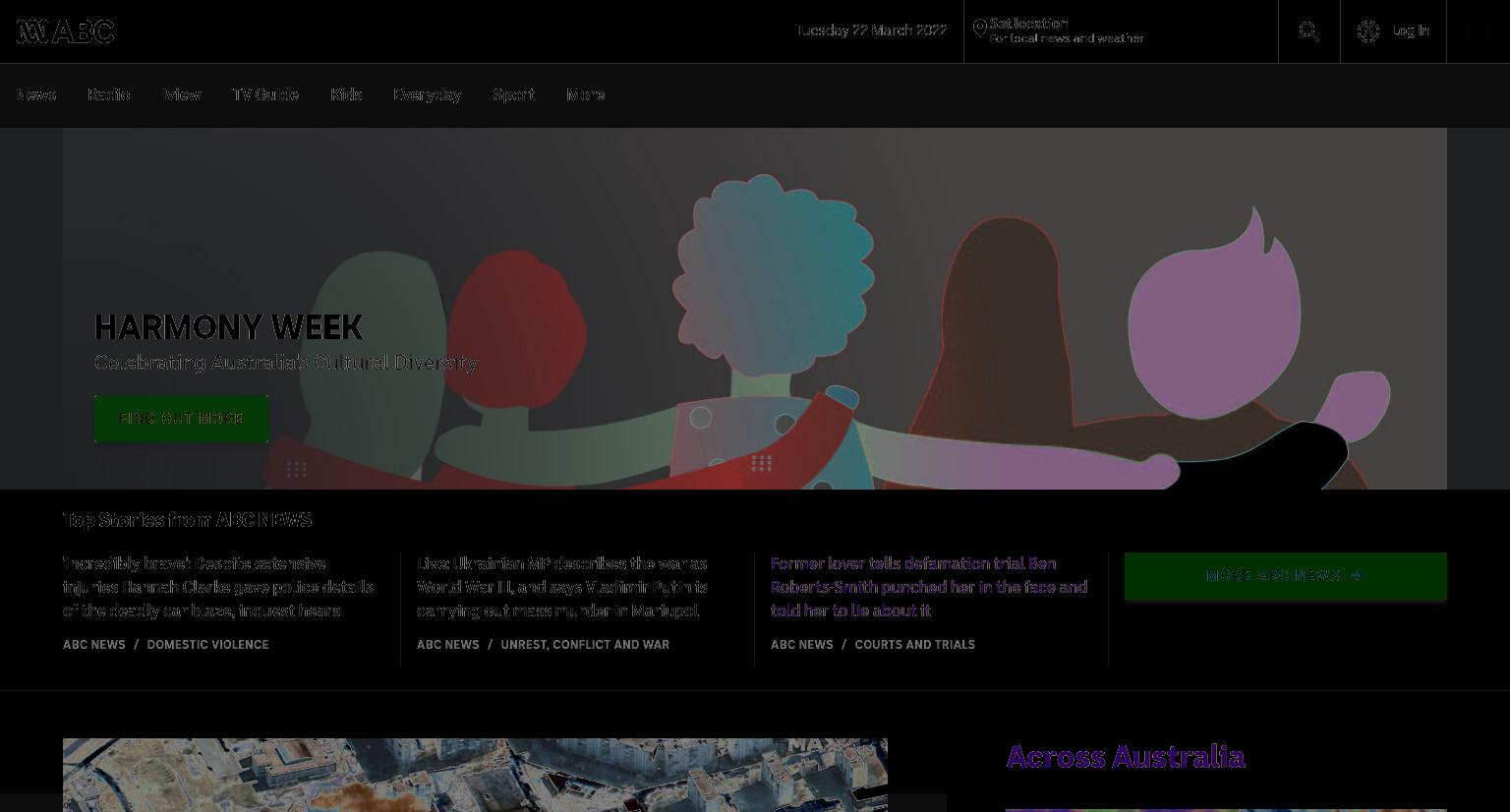This screenshot has width=1510, height=812.
Task: Open the search magnifier icon
Action: pos(1308,31)
